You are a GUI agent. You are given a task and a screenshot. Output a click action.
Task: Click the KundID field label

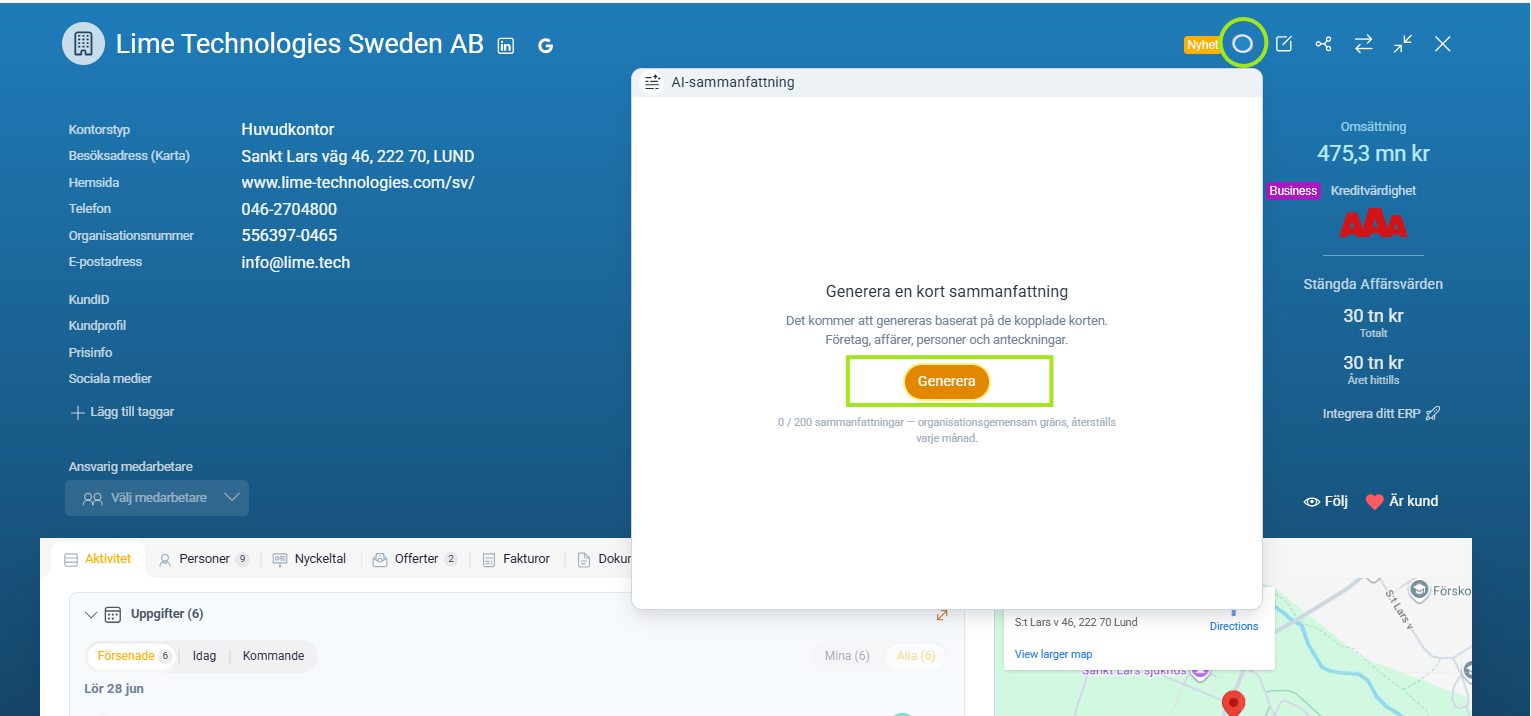tap(89, 300)
